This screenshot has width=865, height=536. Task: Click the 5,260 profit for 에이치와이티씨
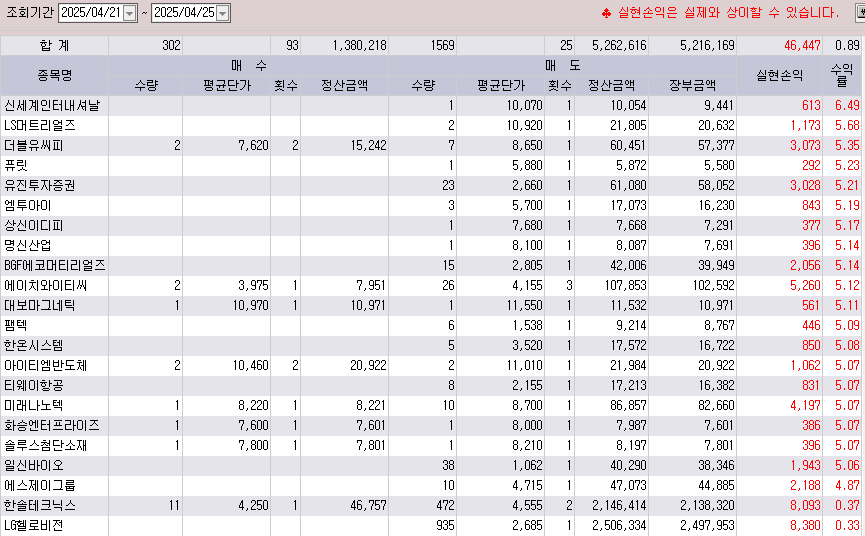805,286
